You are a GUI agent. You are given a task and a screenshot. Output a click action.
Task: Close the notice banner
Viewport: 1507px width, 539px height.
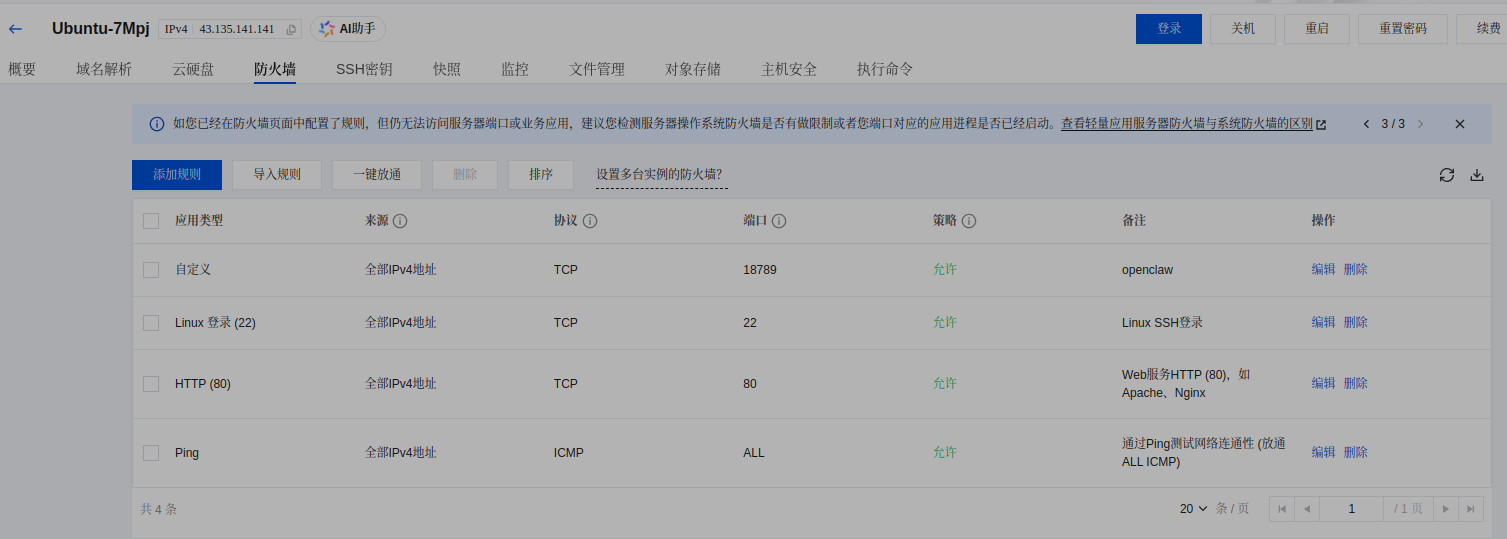click(1460, 124)
